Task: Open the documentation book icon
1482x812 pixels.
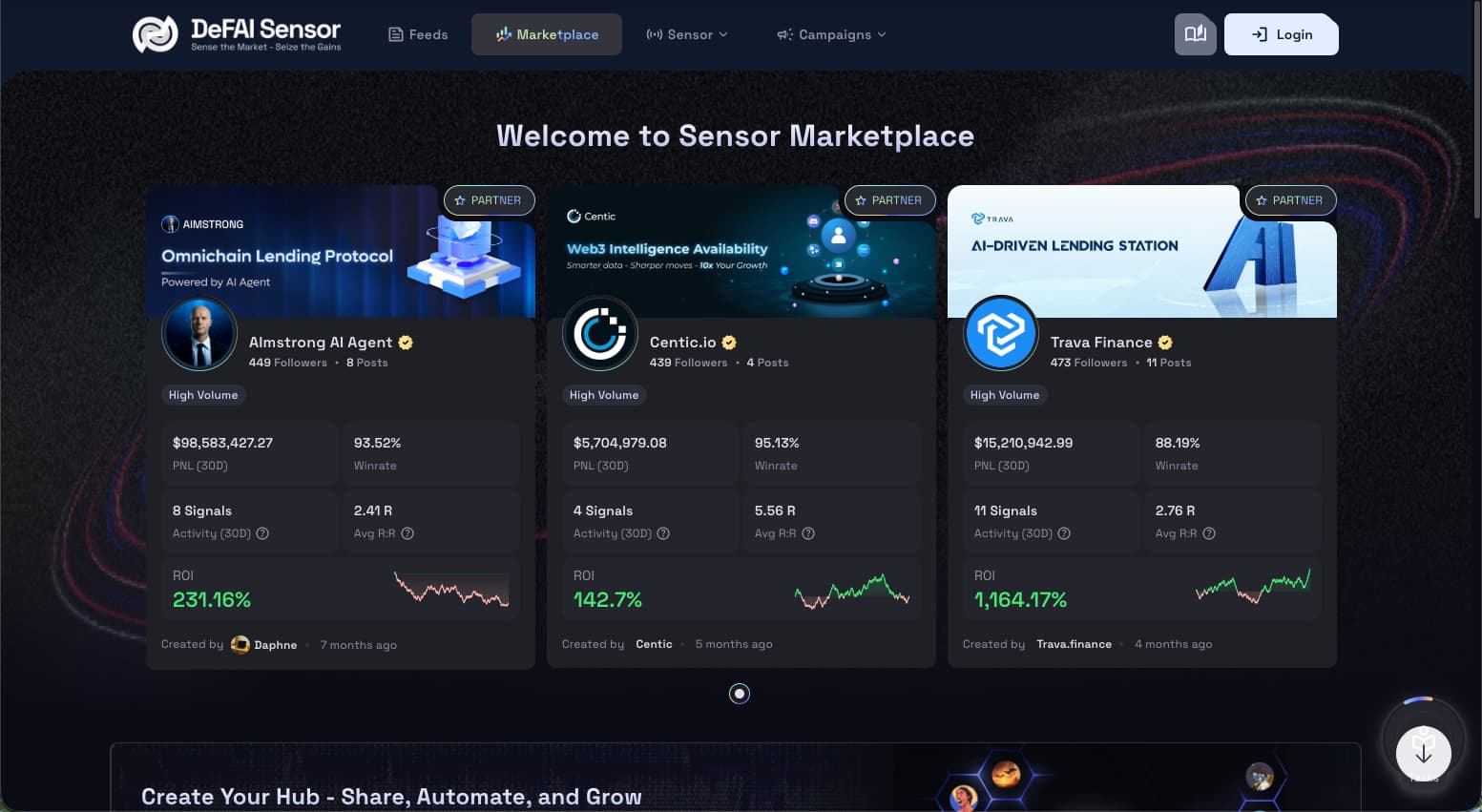Action: 1195,34
